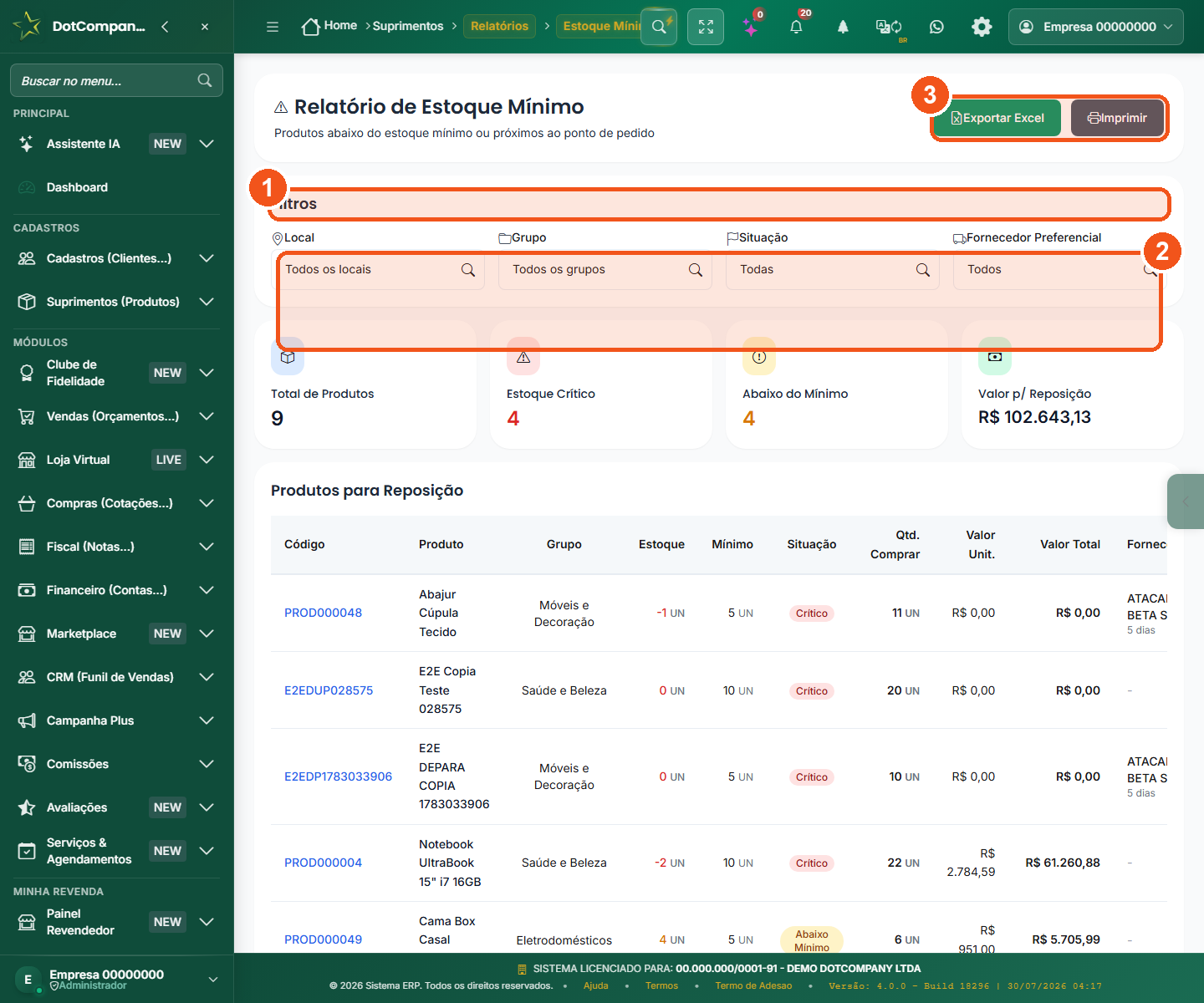Open the AI sparkle icon with 0 badge

click(751, 27)
